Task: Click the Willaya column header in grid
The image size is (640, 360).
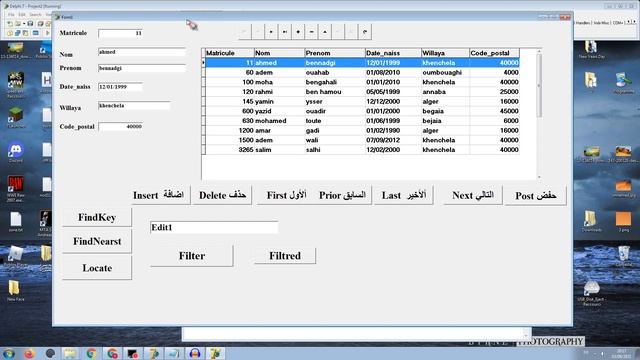Action: coord(445,53)
